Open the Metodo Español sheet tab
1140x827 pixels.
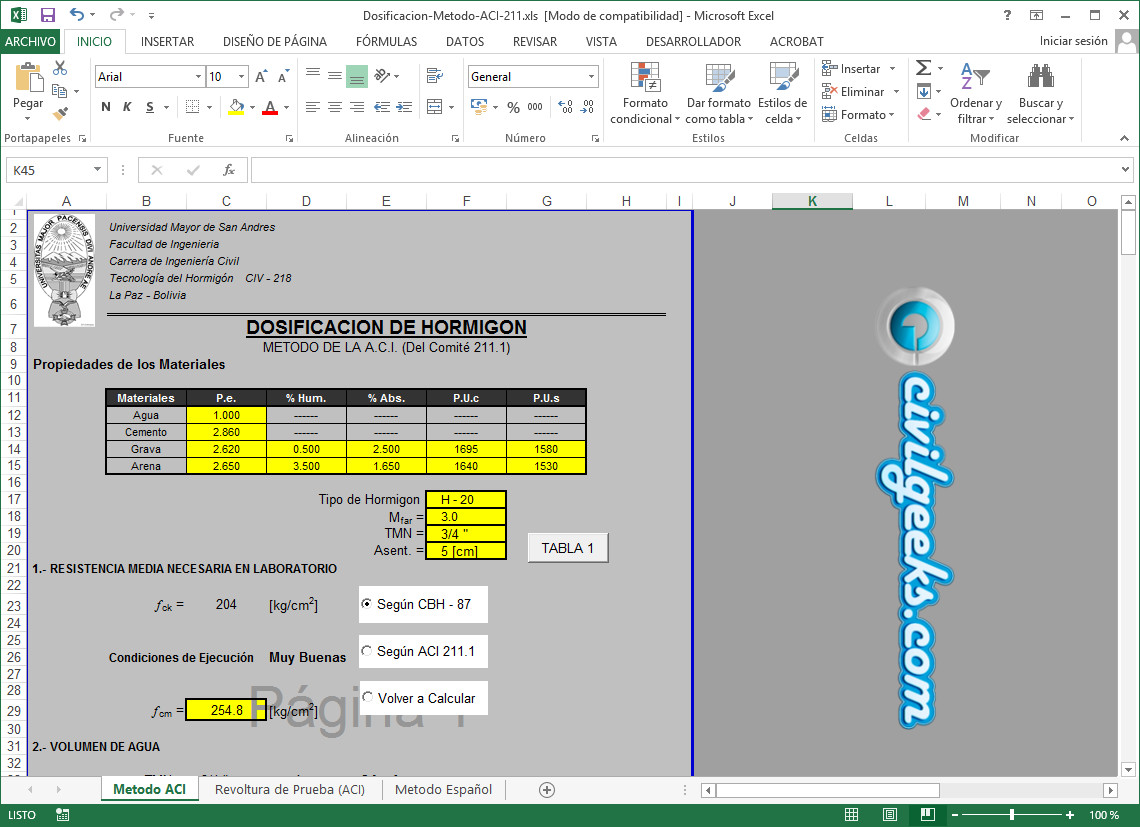pyautogui.click(x=443, y=789)
